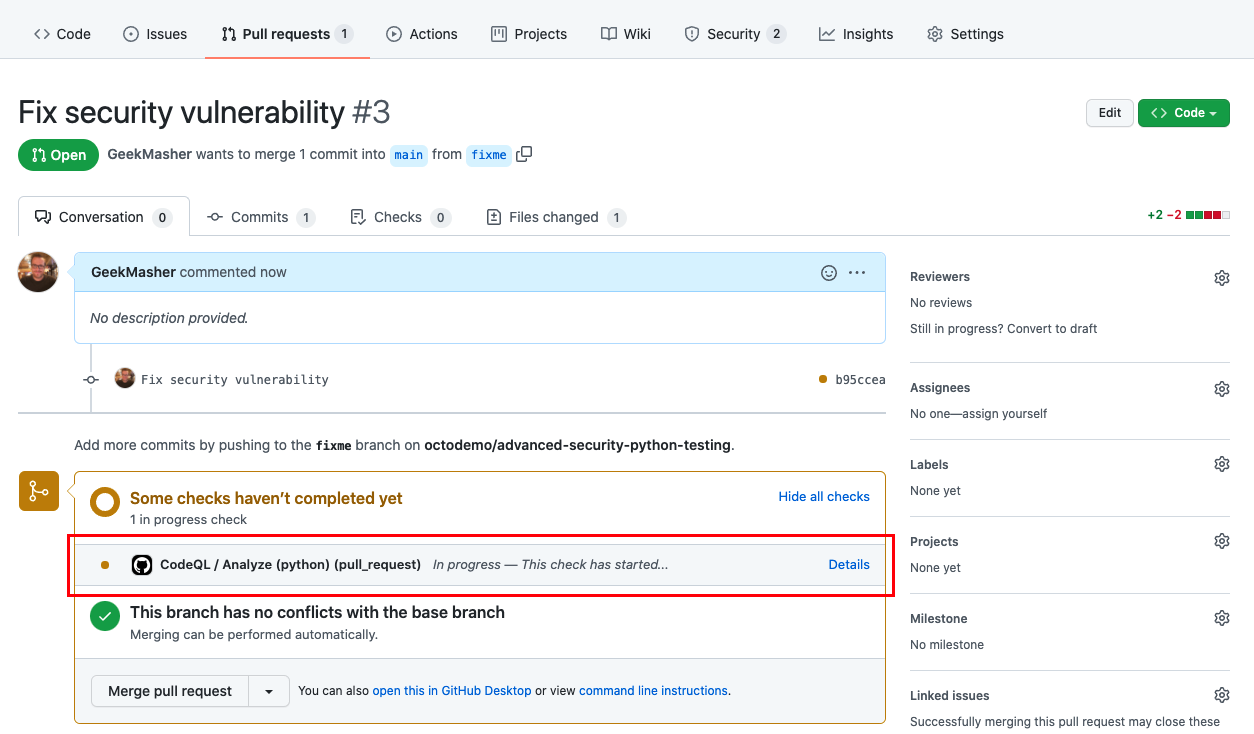This screenshot has height=734, width=1254.
Task: Click the Pull requests counter badge
Action: point(344,34)
